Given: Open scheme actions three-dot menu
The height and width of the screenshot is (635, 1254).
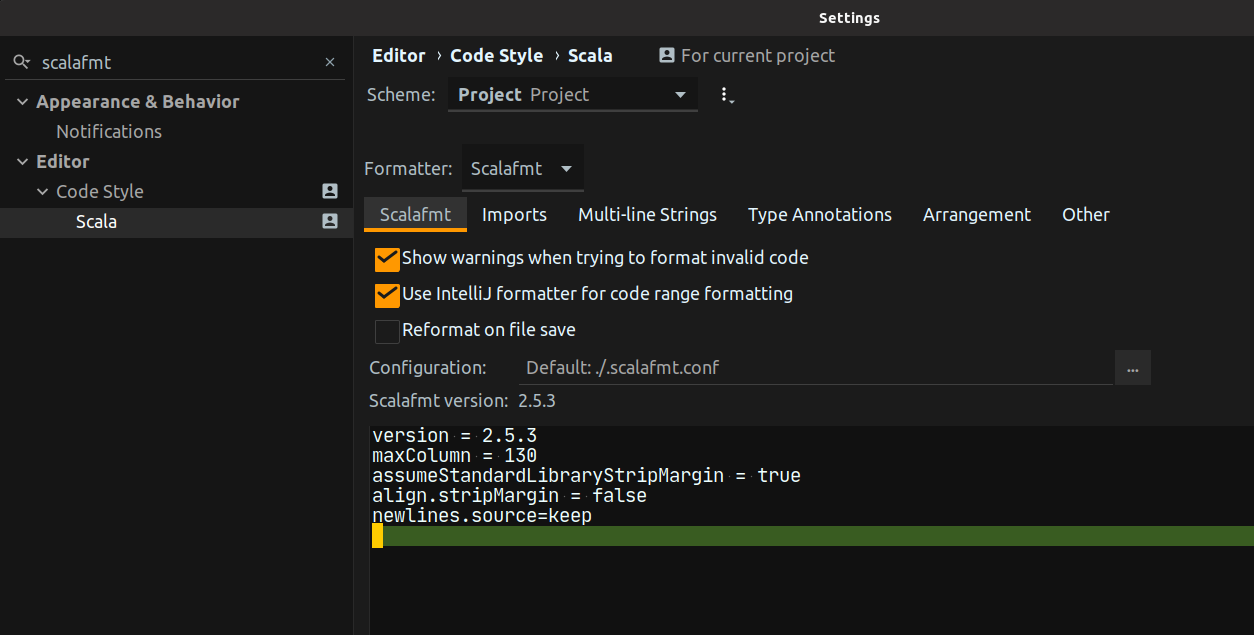Looking at the screenshot, I should 727,95.
